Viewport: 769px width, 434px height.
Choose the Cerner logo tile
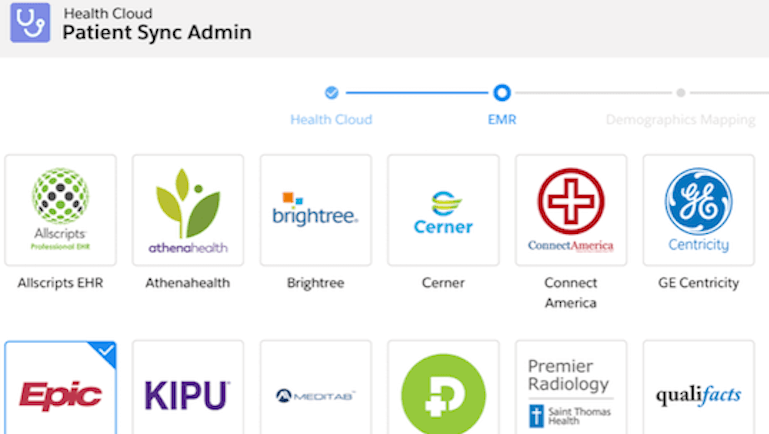[443, 210]
